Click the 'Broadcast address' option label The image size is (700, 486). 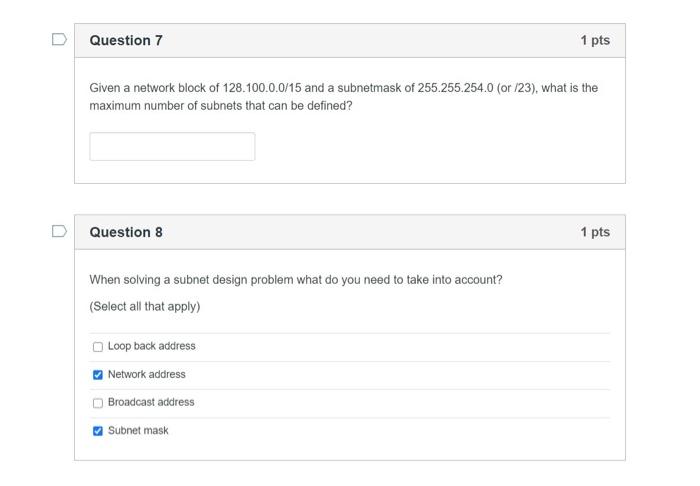(x=151, y=402)
